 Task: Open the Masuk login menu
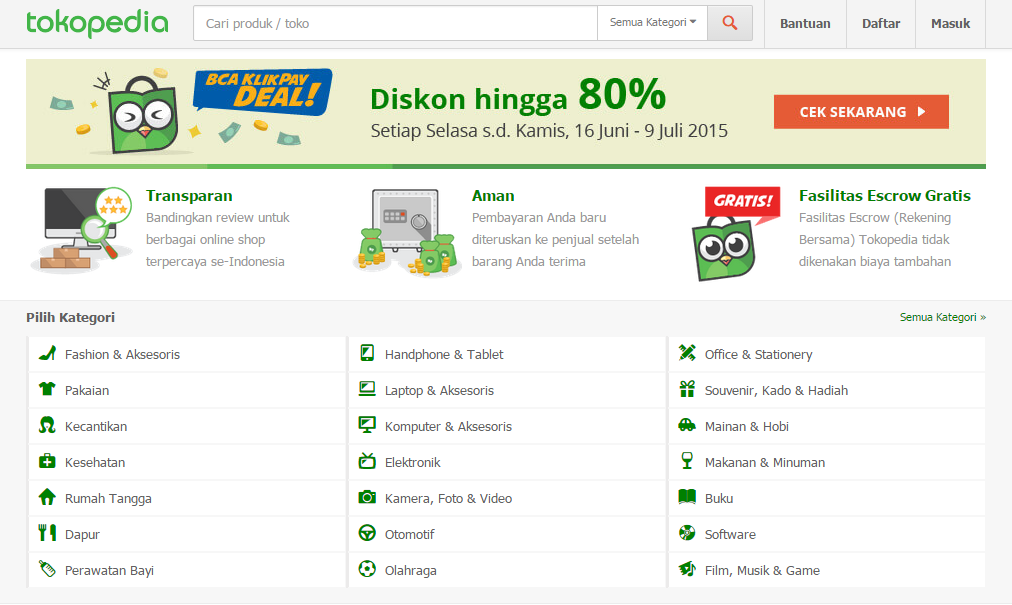pyautogui.click(x=950, y=24)
